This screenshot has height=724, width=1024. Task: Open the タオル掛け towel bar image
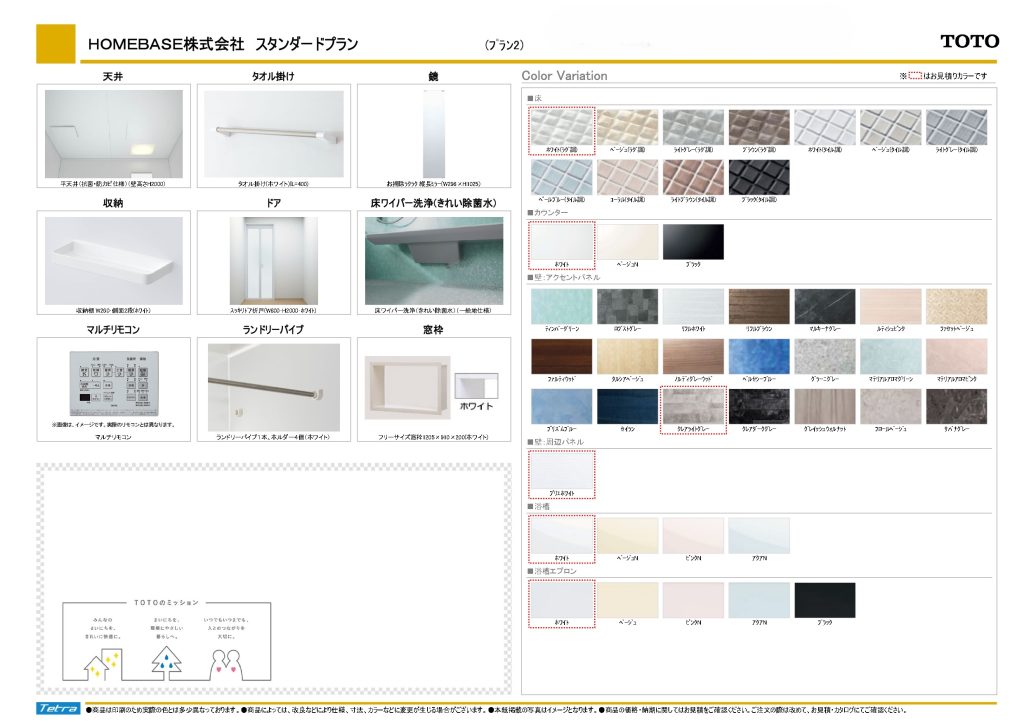point(273,133)
